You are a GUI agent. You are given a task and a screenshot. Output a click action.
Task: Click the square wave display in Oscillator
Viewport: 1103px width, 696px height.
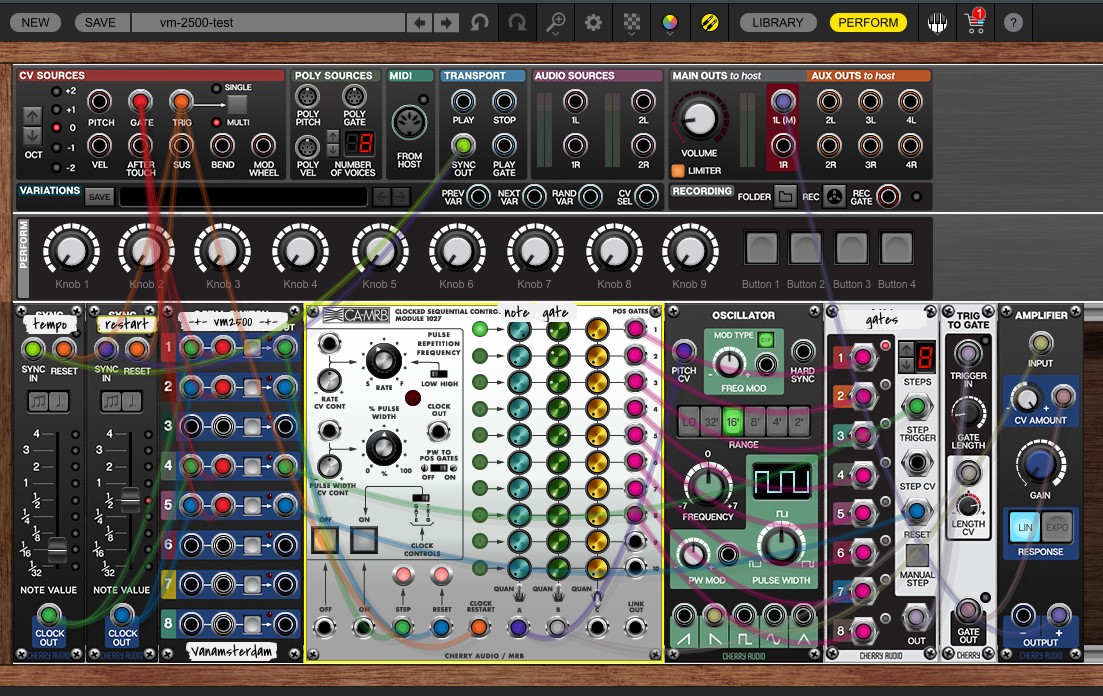click(x=782, y=482)
